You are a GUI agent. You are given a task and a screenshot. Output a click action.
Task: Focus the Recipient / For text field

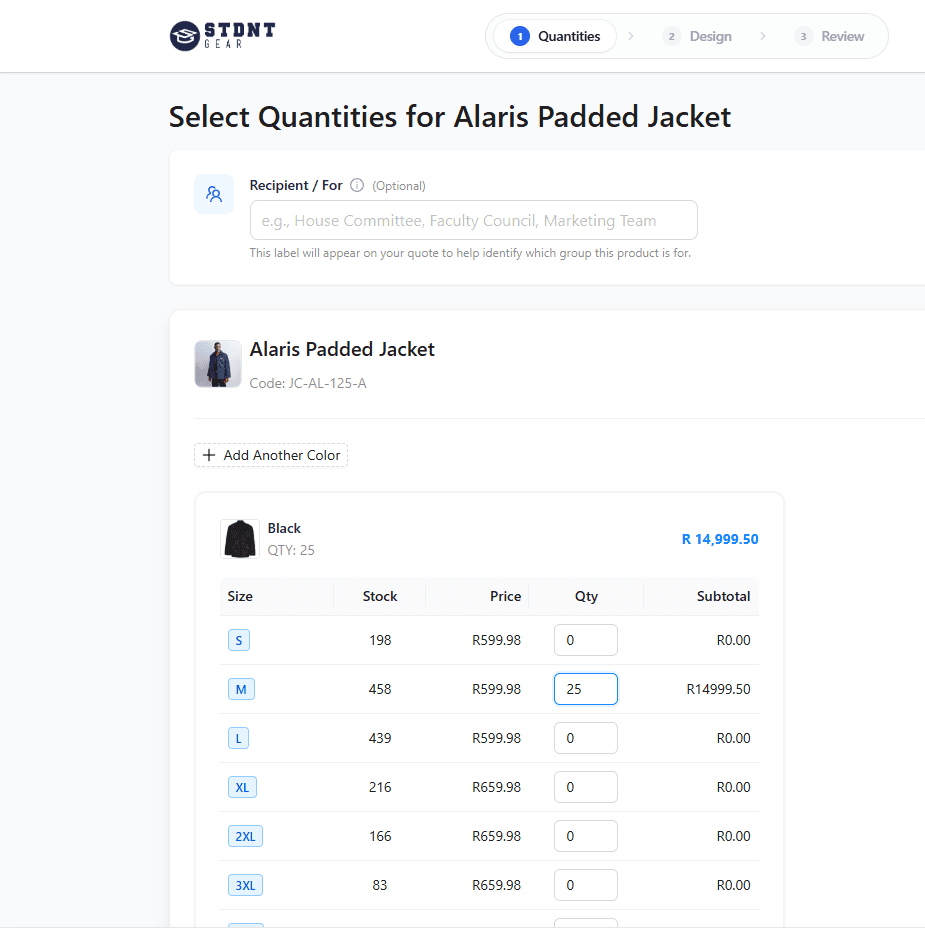474,220
